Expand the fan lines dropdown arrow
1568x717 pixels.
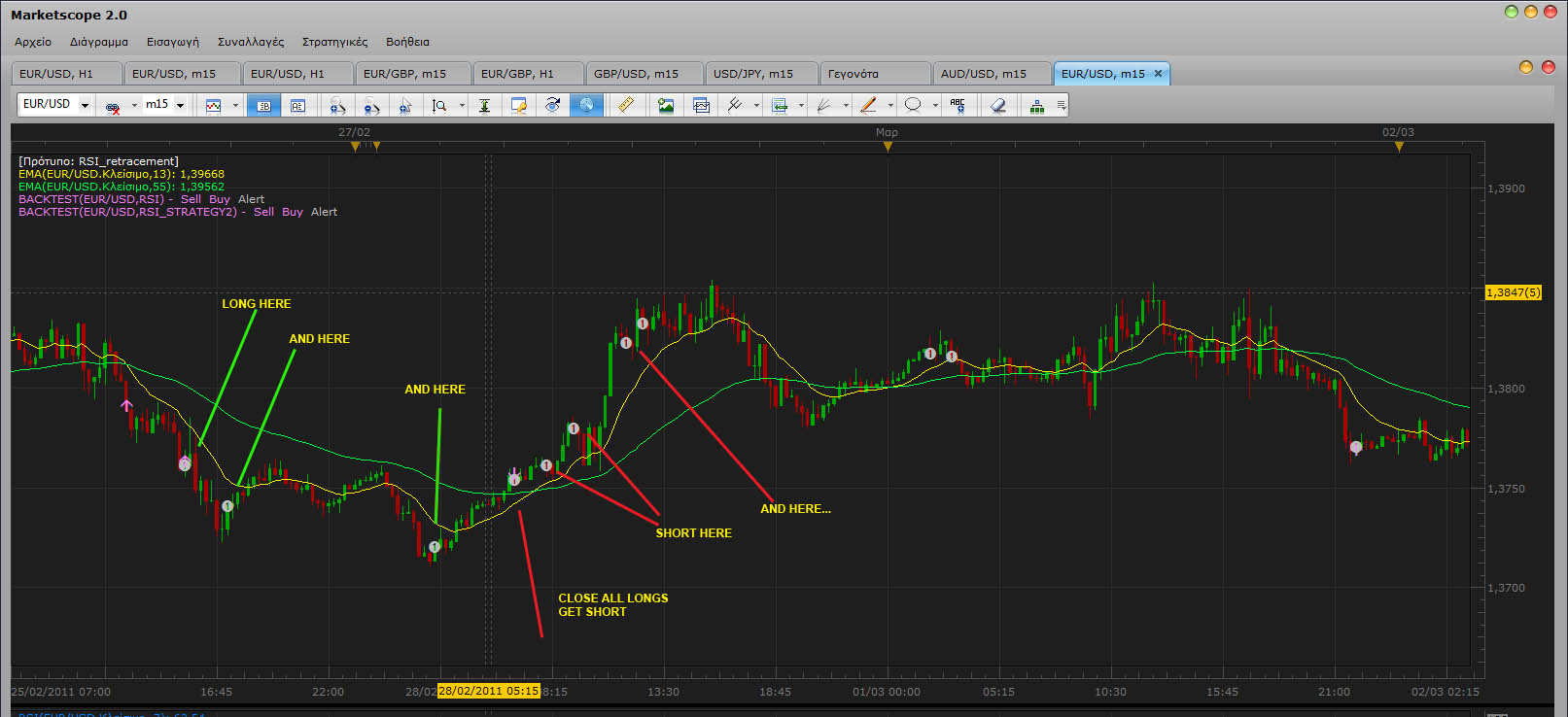point(846,105)
